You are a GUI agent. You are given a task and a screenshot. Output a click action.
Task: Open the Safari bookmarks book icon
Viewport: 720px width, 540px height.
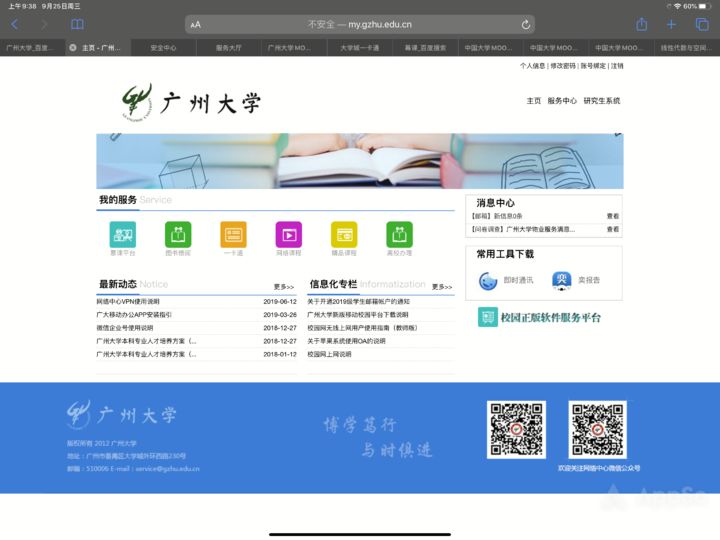point(77,24)
